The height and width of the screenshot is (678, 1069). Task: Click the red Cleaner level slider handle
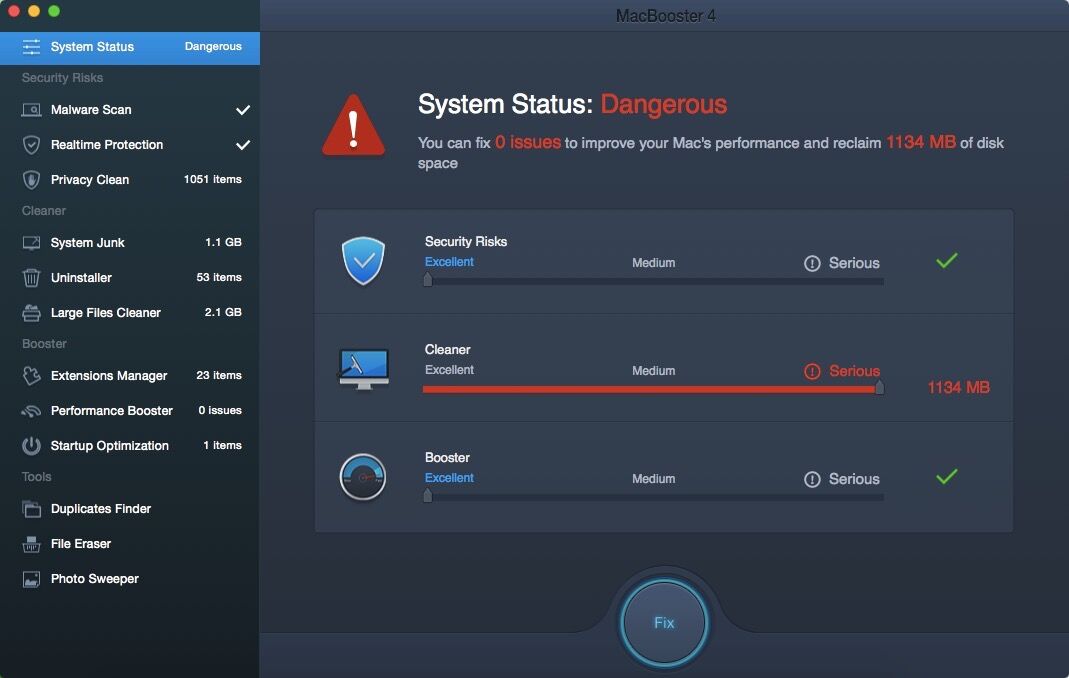pos(879,387)
